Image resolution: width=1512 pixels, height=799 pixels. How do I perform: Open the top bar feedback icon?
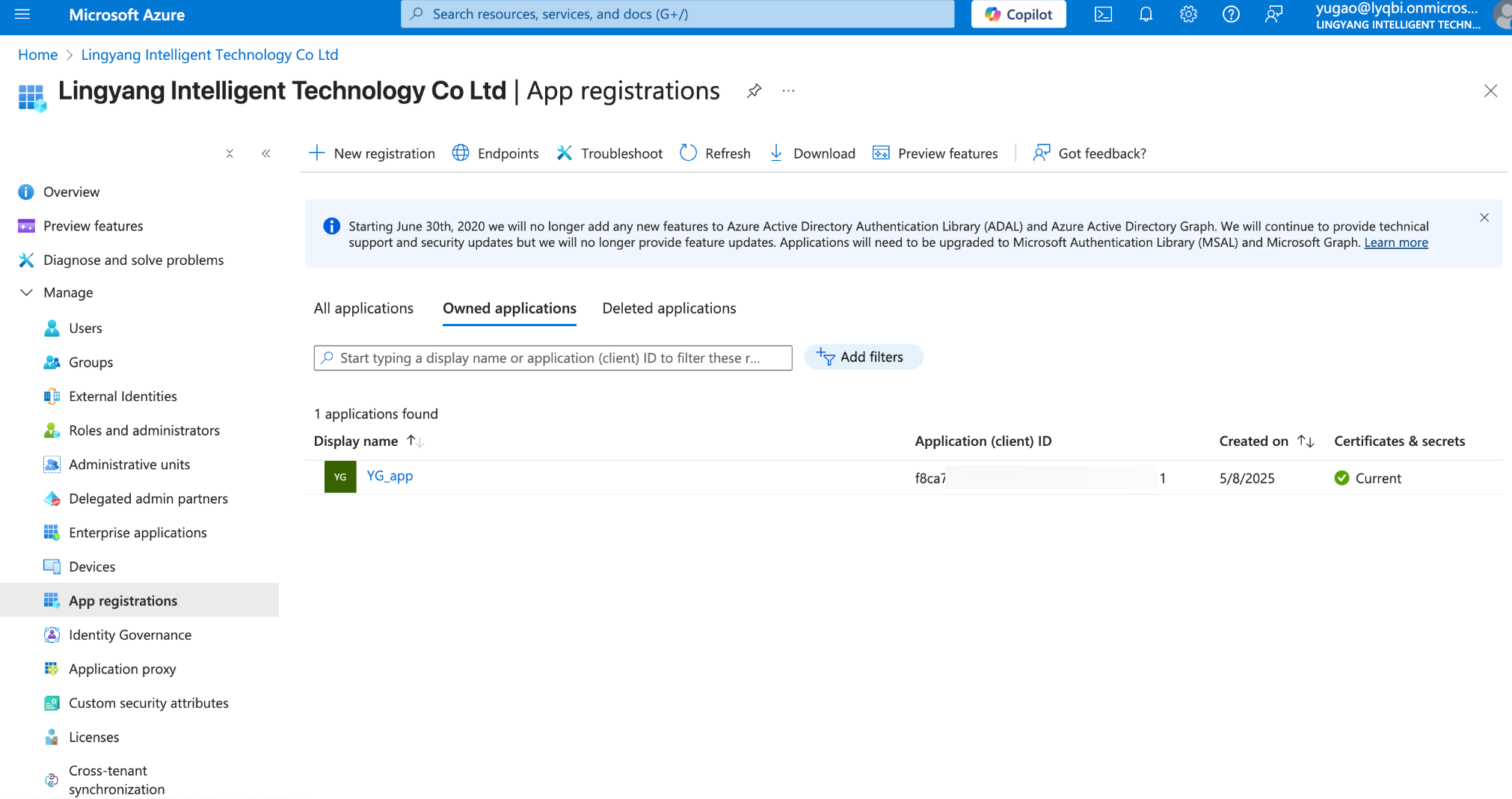[x=1273, y=14]
